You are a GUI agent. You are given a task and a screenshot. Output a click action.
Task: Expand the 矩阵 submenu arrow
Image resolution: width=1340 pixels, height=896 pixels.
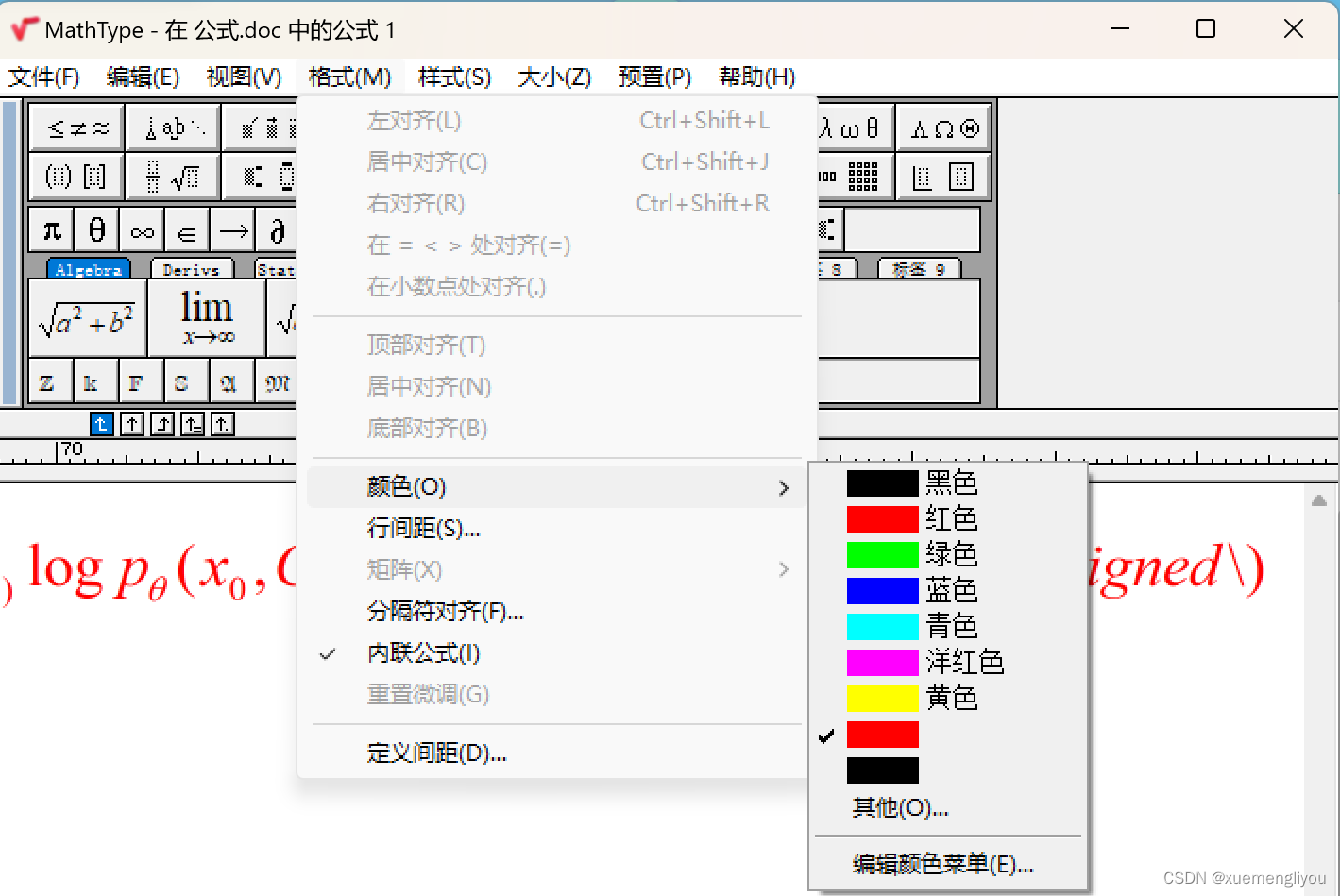(783, 569)
